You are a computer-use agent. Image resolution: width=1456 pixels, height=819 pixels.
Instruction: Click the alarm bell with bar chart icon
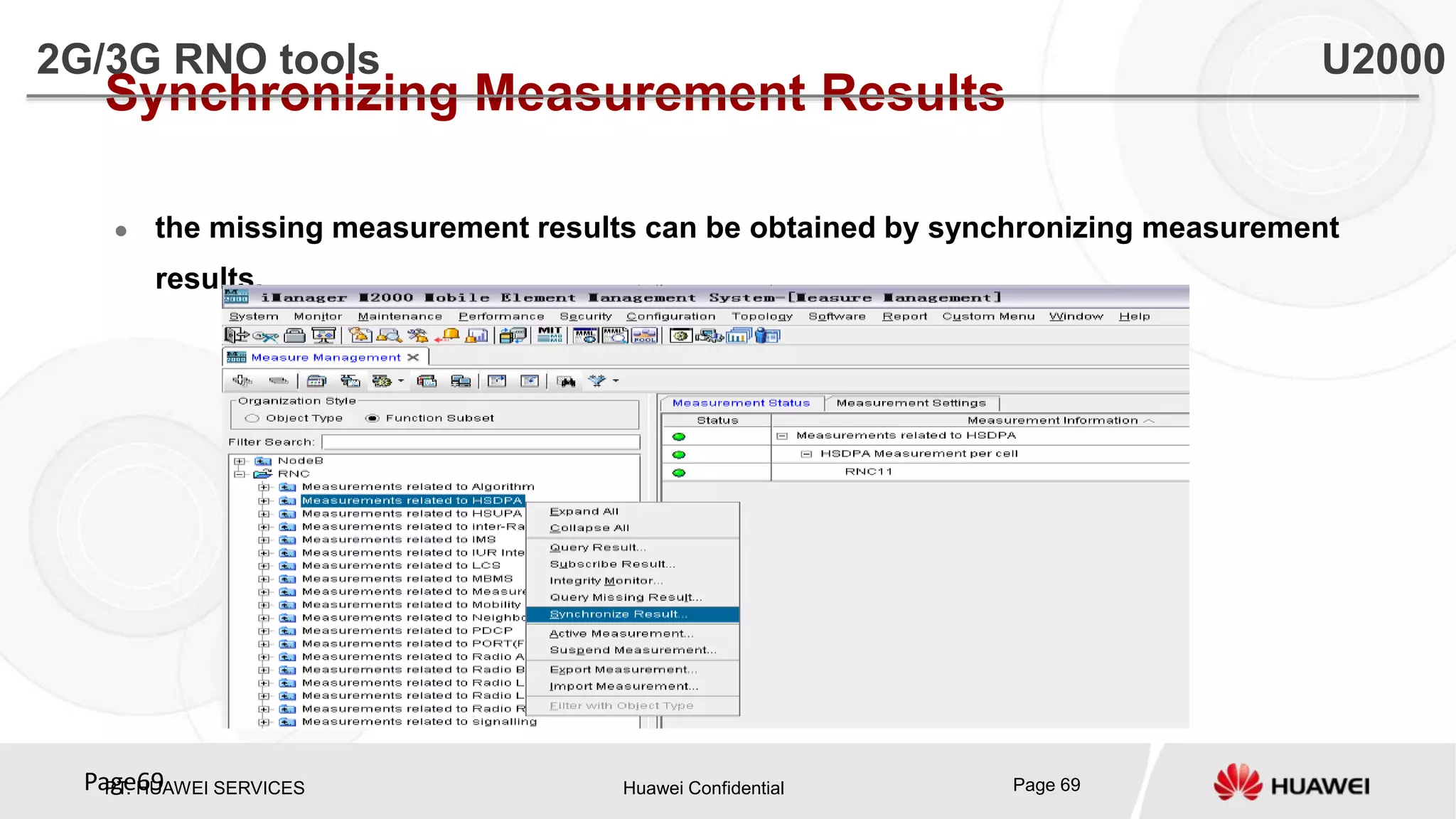click(x=476, y=336)
